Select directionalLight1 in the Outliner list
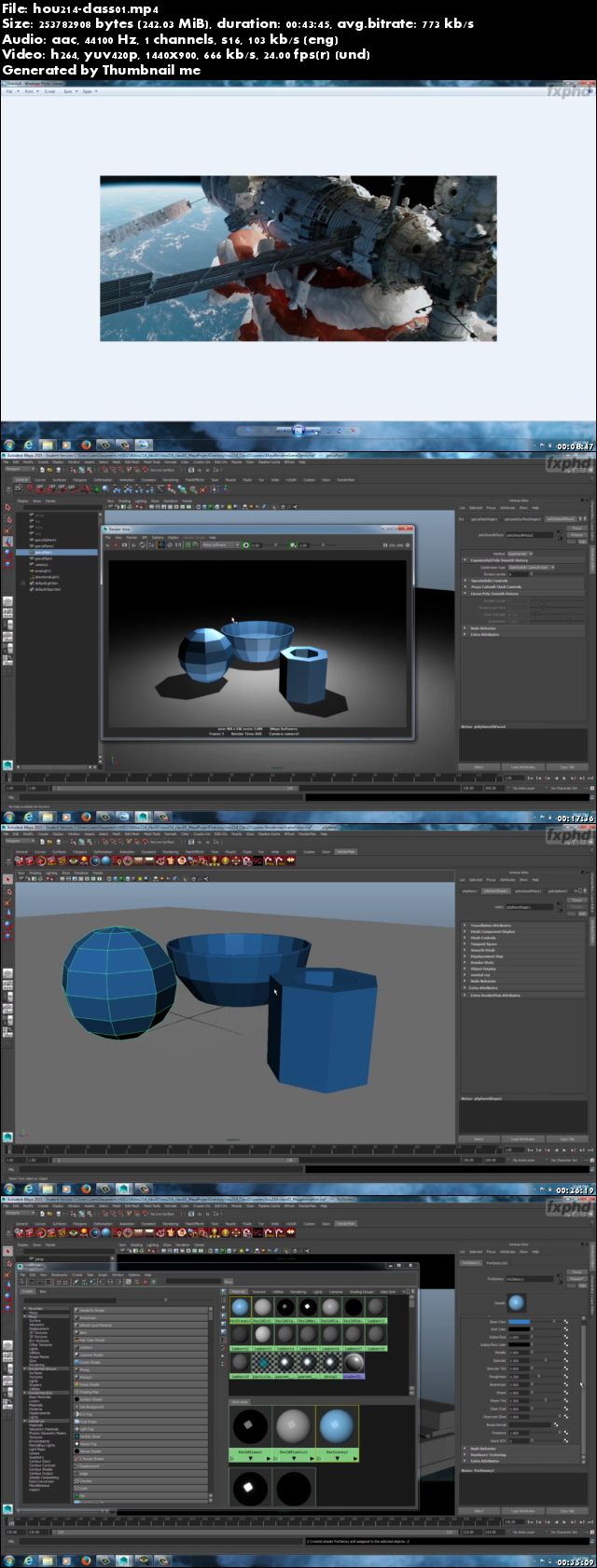This screenshot has width=597, height=1568. 47,576
